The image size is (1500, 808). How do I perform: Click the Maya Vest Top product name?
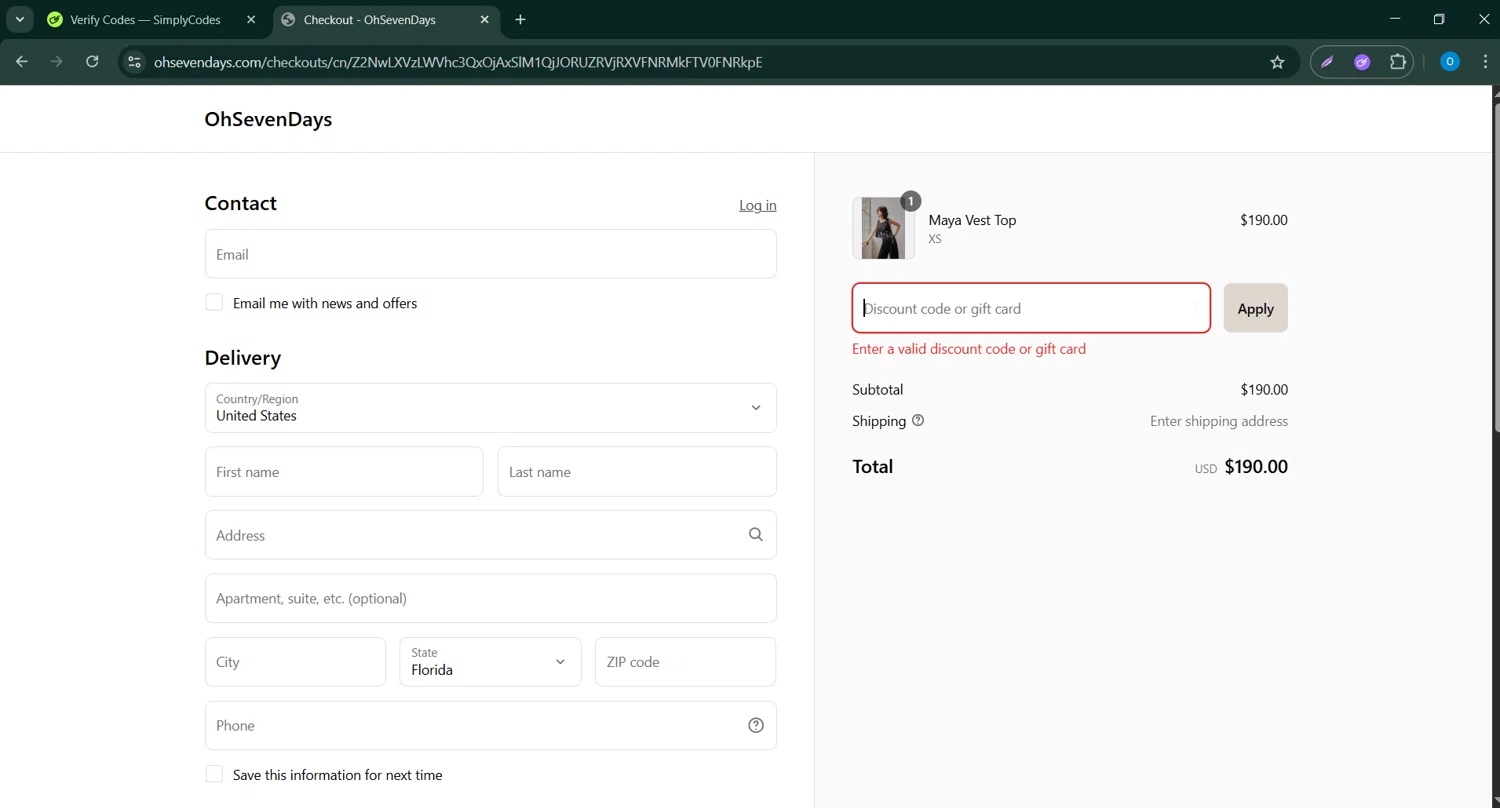coord(972,220)
